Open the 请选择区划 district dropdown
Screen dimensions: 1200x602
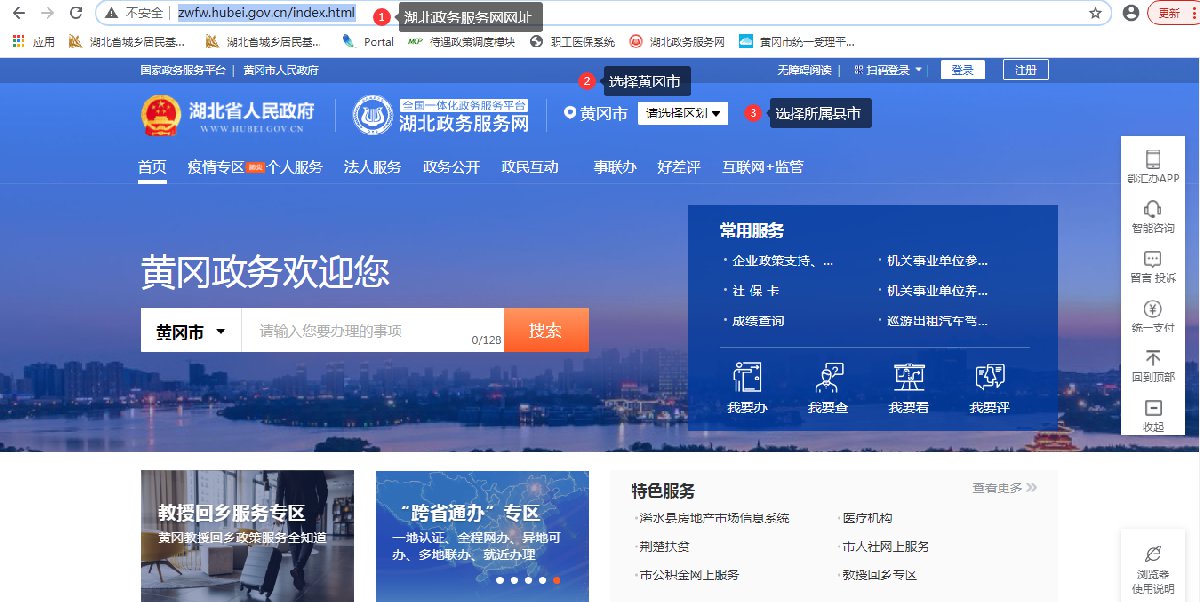[683, 114]
